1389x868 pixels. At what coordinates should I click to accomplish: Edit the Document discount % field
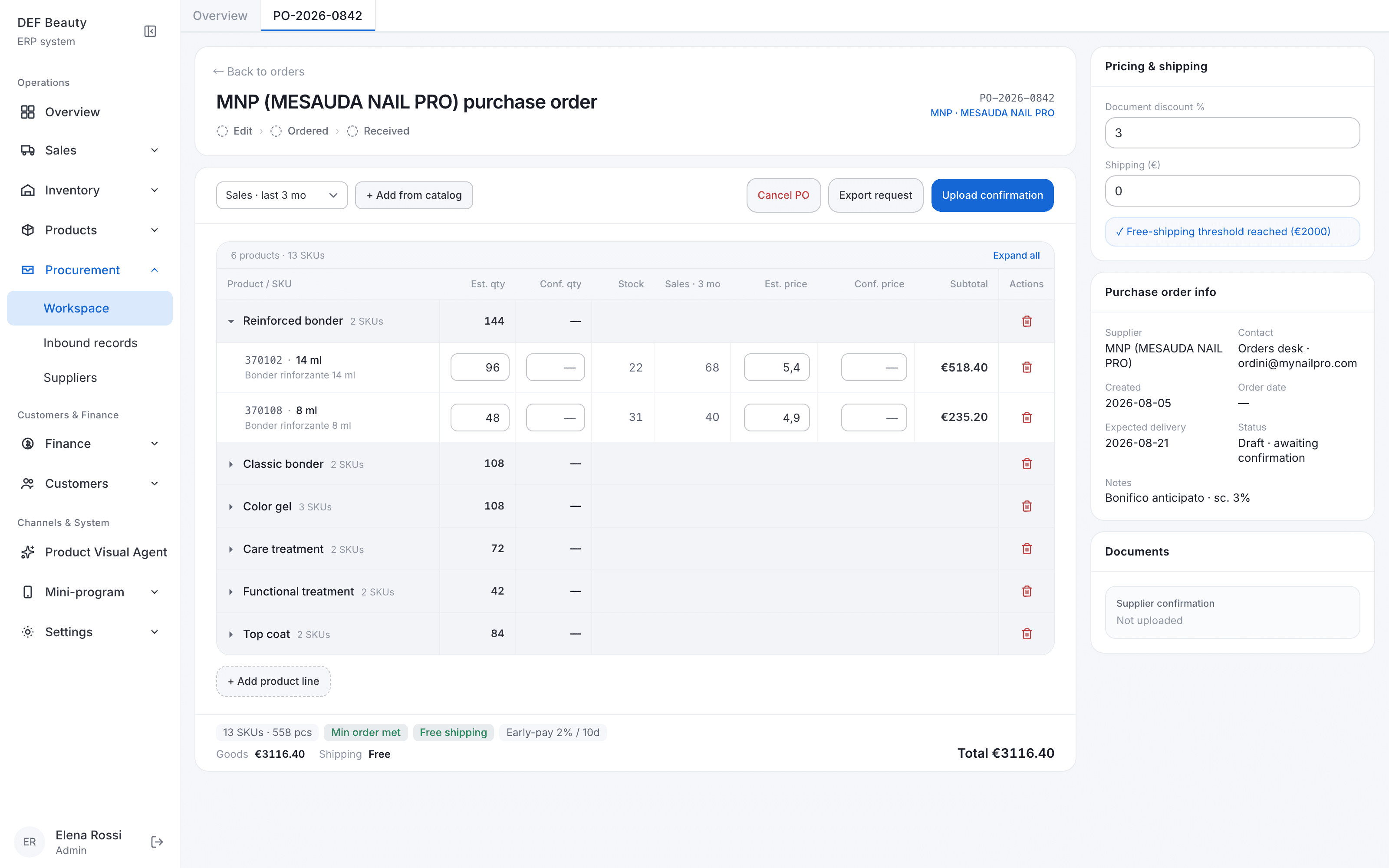(x=1232, y=133)
